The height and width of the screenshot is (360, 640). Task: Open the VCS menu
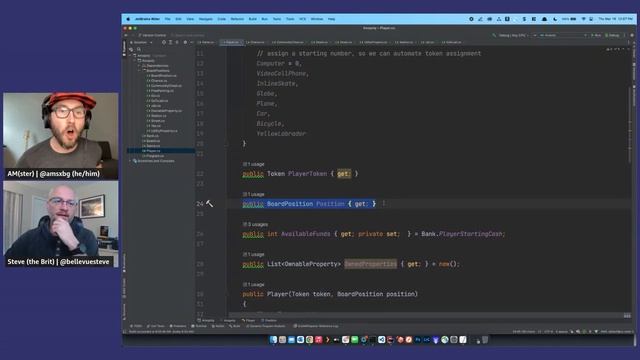pos(302,19)
